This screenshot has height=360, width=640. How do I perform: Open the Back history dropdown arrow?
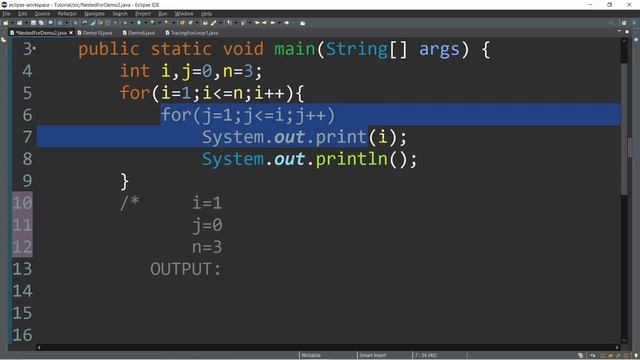(280, 23)
